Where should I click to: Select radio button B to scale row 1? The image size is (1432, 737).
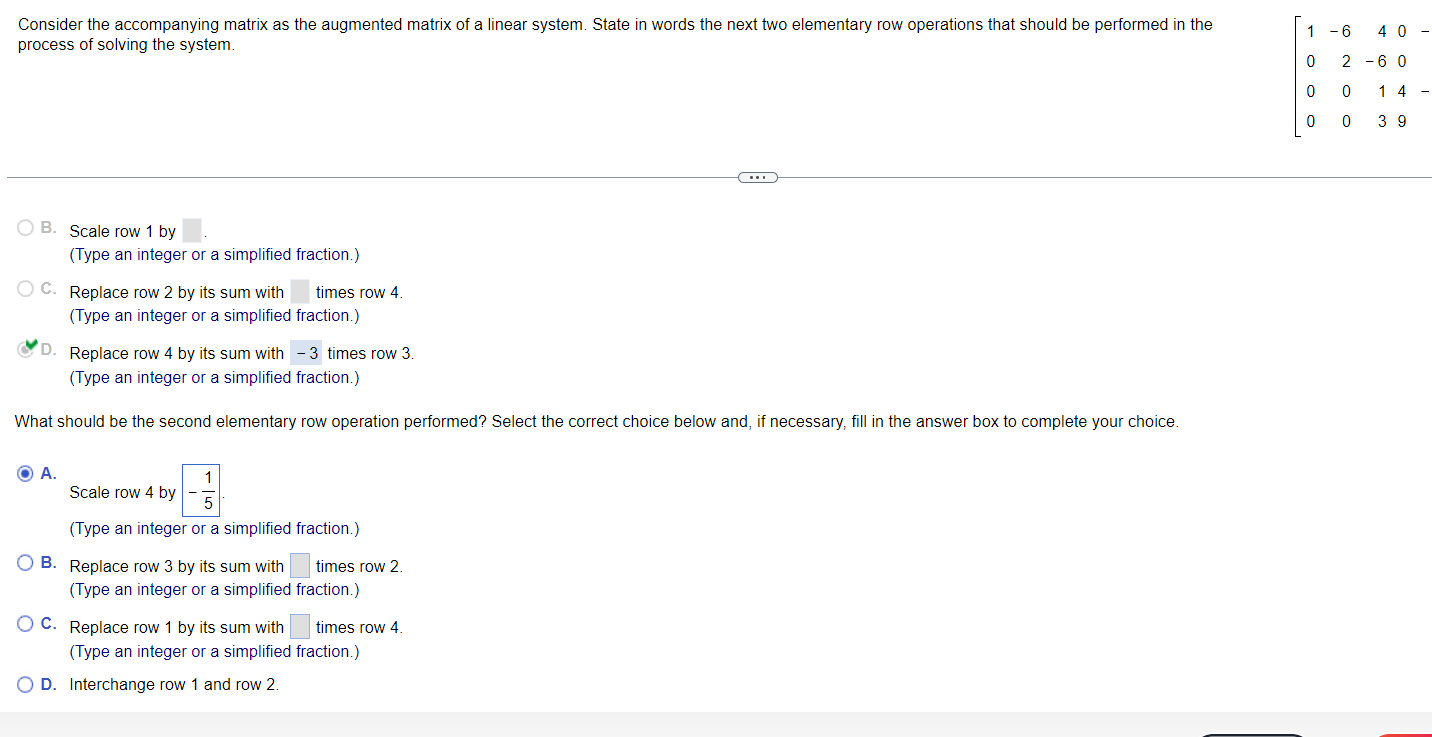pos(23,227)
